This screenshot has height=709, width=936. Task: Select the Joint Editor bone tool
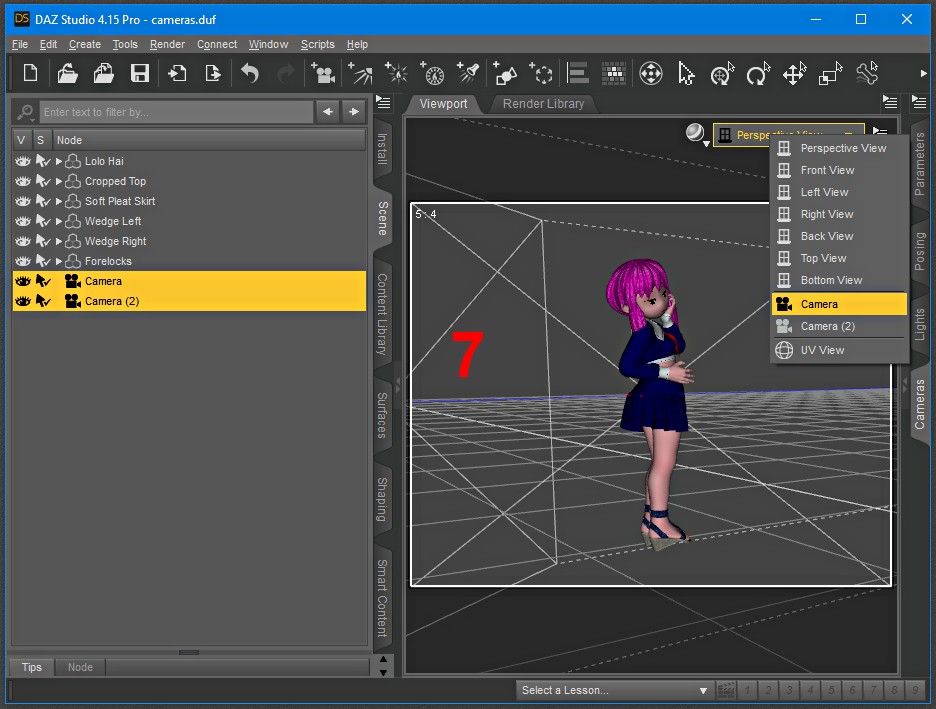point(867,73)
